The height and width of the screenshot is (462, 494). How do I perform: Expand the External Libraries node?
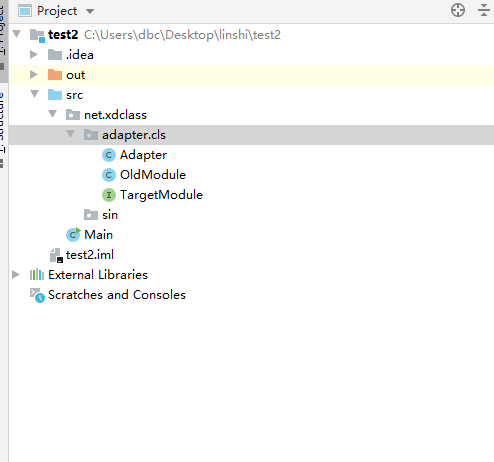pos(16,275)
